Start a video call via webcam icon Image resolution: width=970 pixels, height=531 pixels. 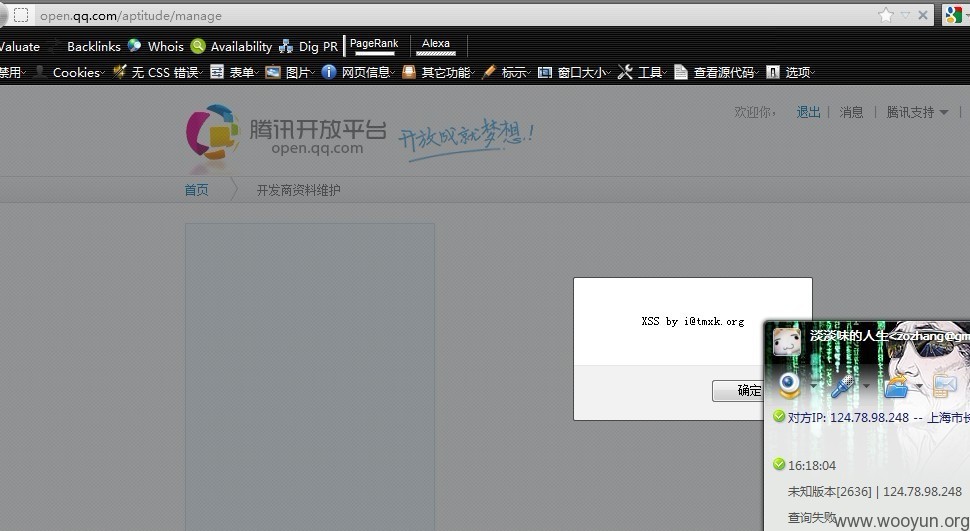(x=790, y=386)
